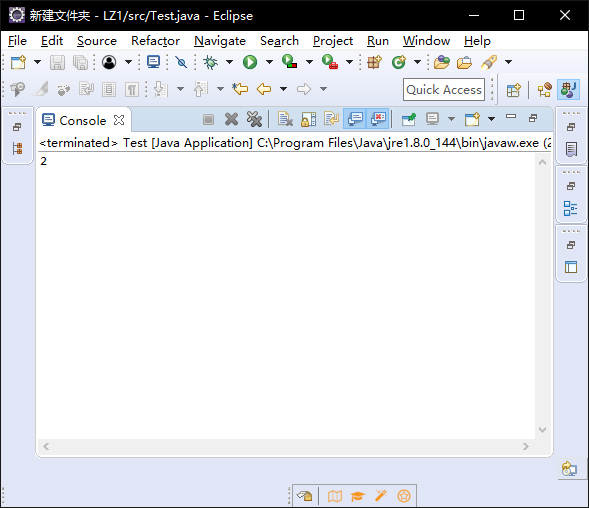Expand the Debug dropdown arrow
The image size is (589, 508).
point(229,62)
